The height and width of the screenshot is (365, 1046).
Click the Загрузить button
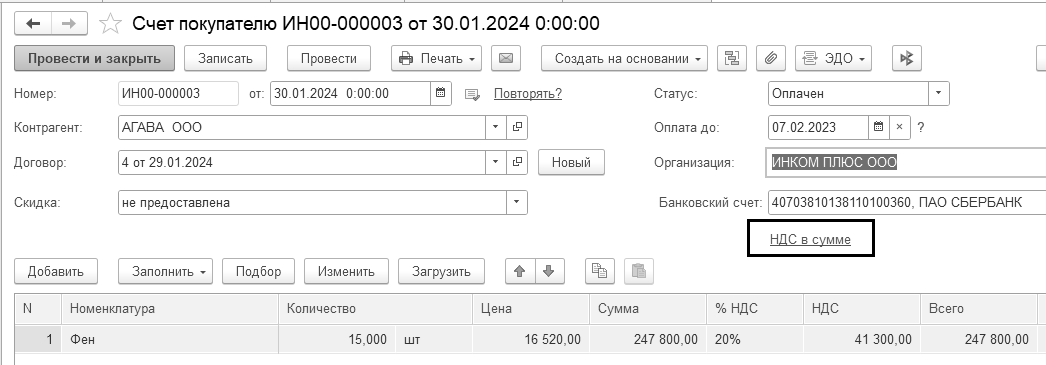[441, 272]
